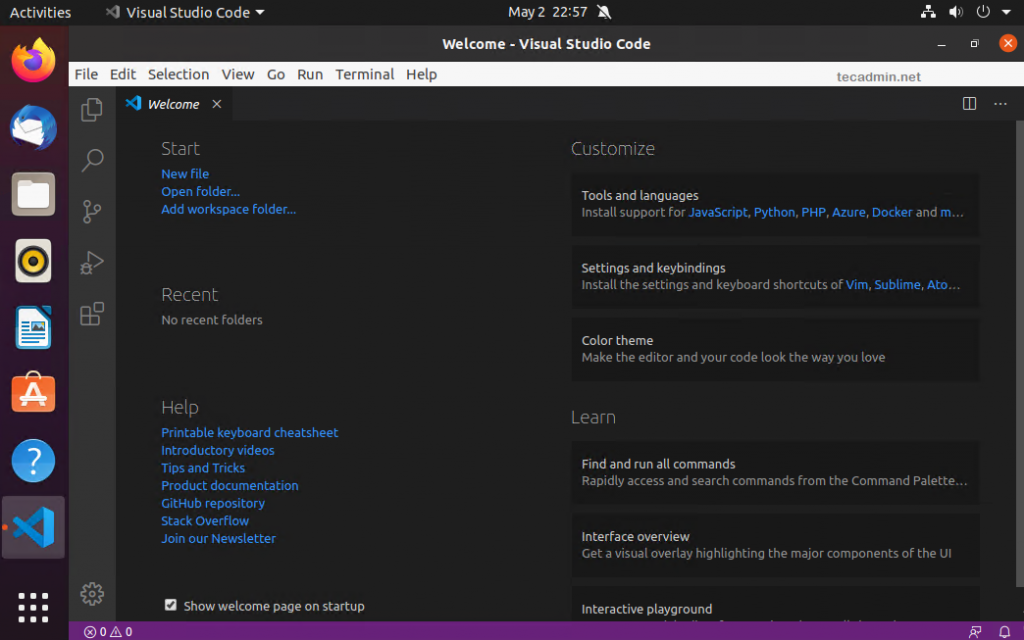Open the Search view icon

[x=92, y=160]
